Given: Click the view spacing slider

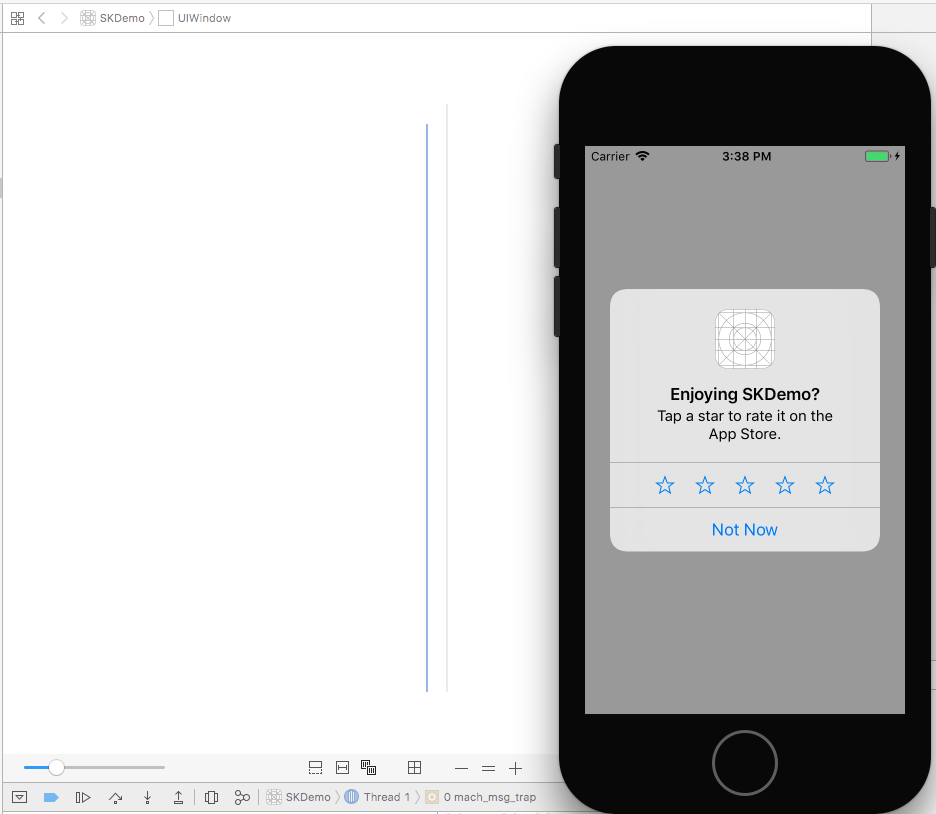Looking at the screenshot, I should [x=94, y=767].
